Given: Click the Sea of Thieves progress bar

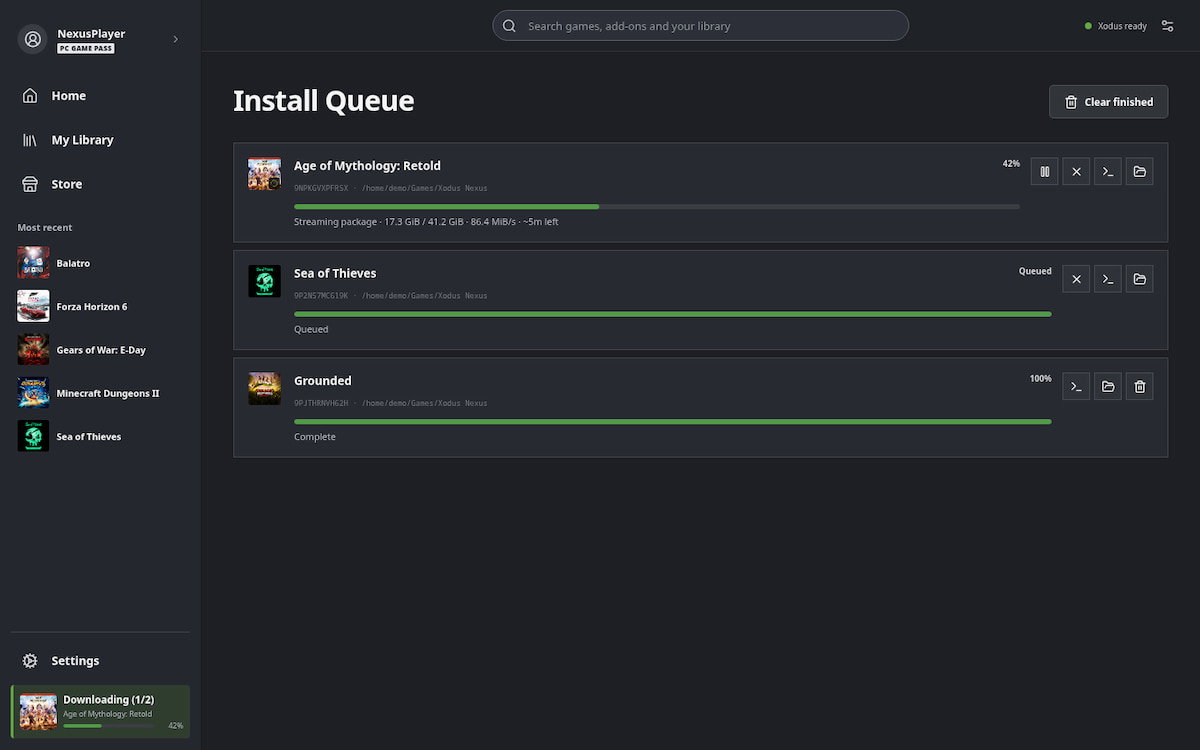Looking at the screenshot, I should click(672, 314).
